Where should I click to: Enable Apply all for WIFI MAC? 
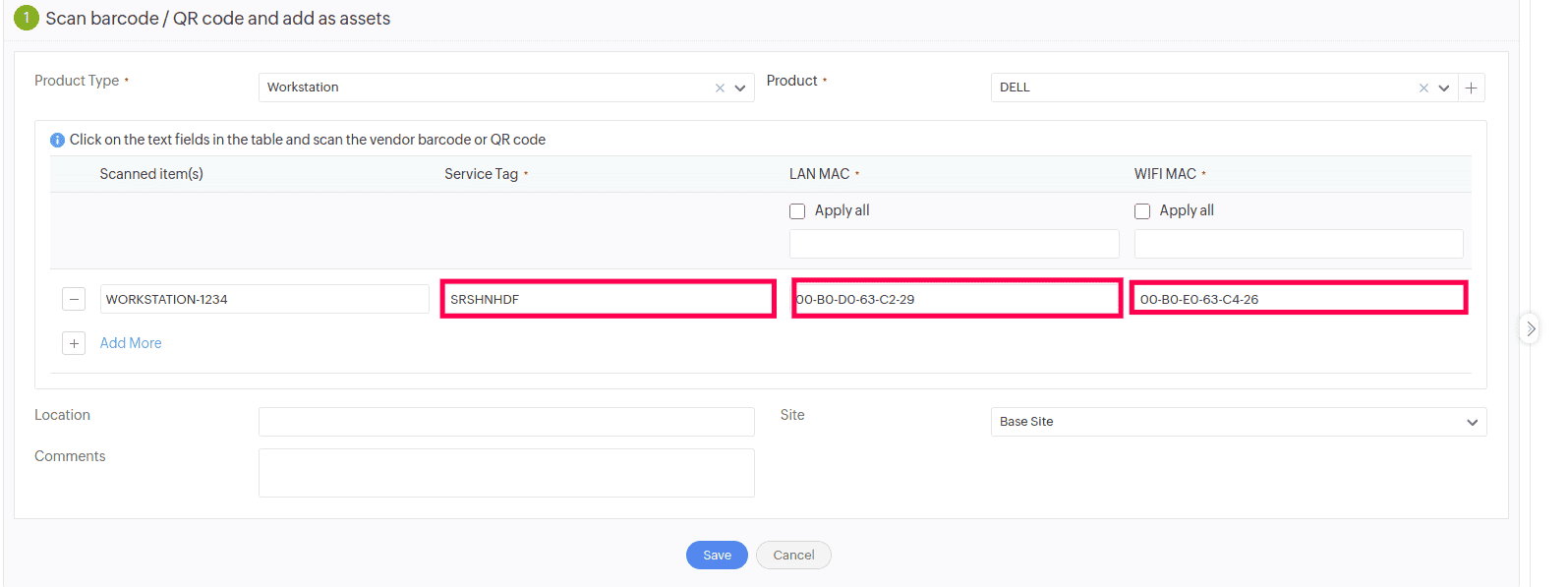coord(1142,211)
